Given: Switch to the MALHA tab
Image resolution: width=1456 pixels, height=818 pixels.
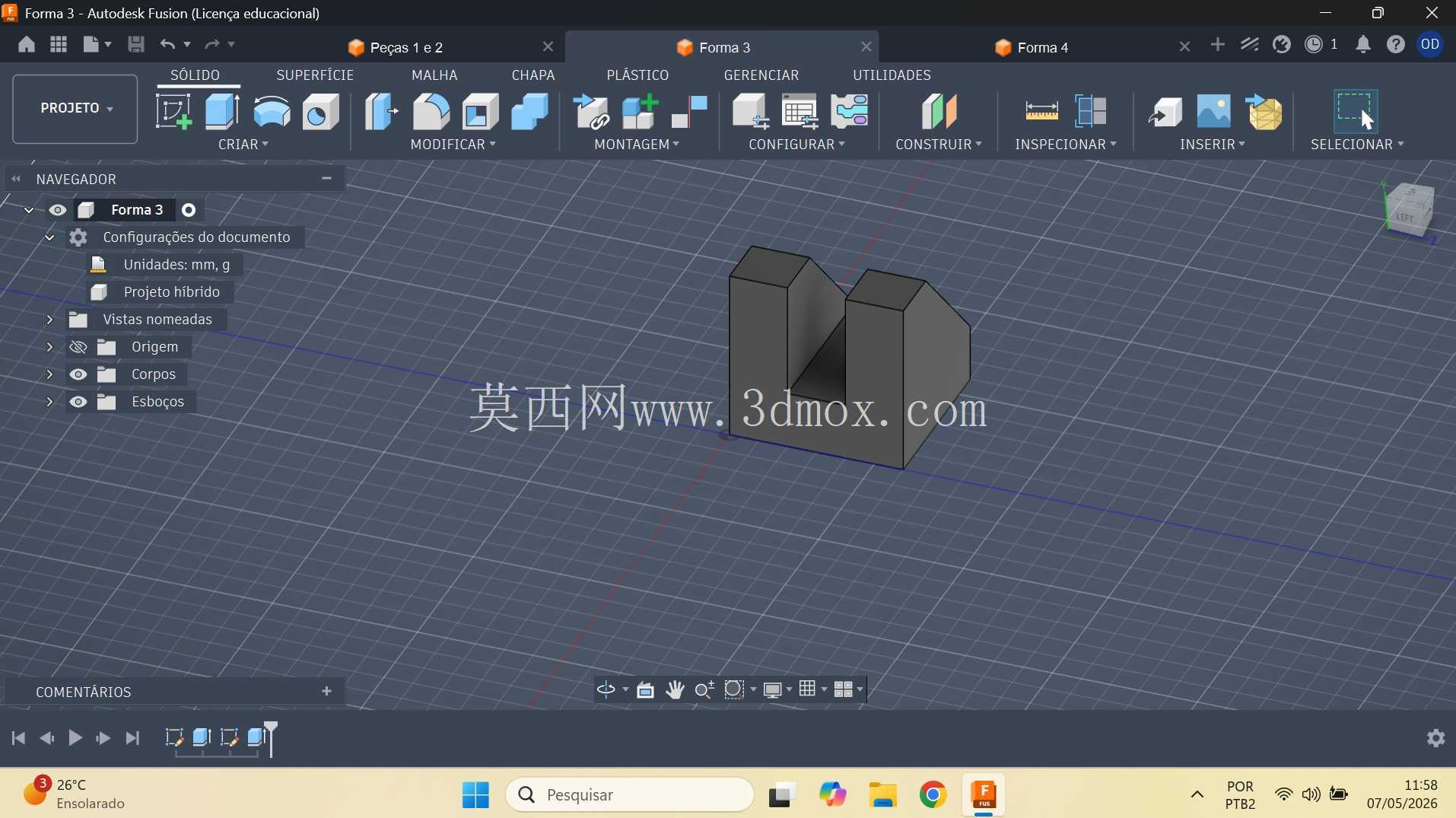Looking at the screenshot, I should (434, 75).
